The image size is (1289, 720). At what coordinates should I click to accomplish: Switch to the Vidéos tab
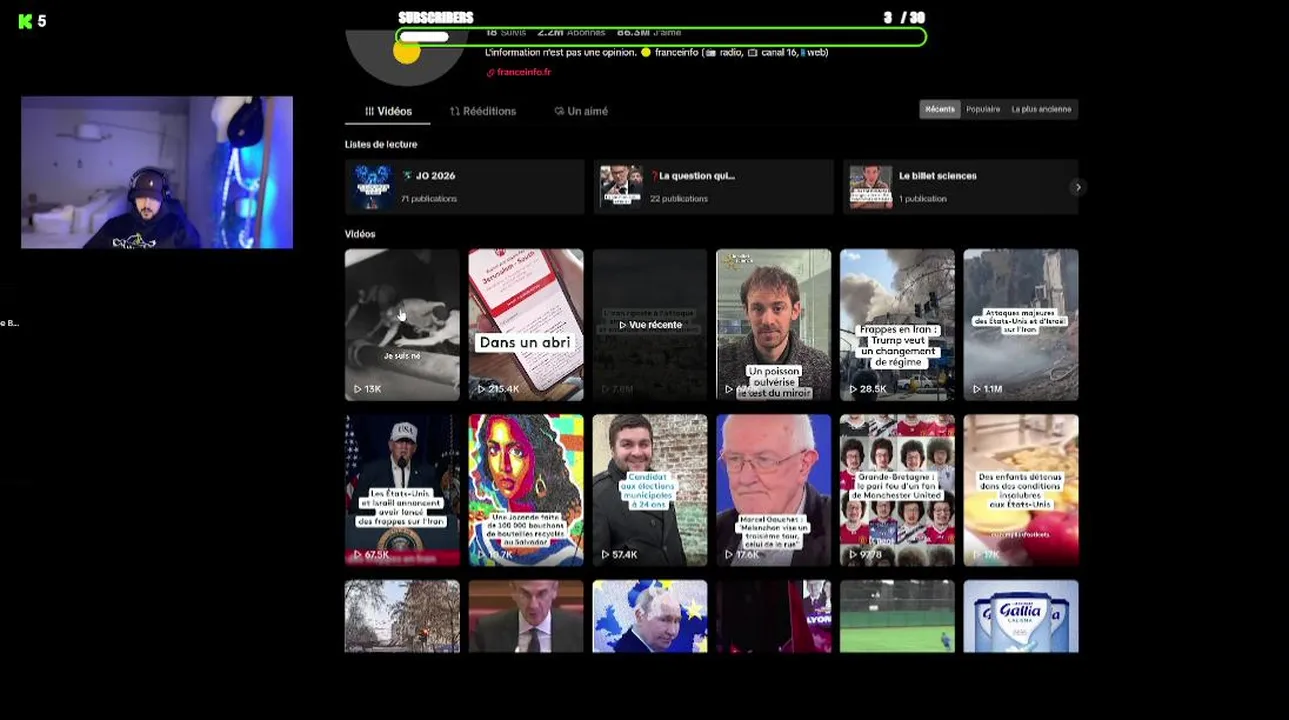point(388,111)
